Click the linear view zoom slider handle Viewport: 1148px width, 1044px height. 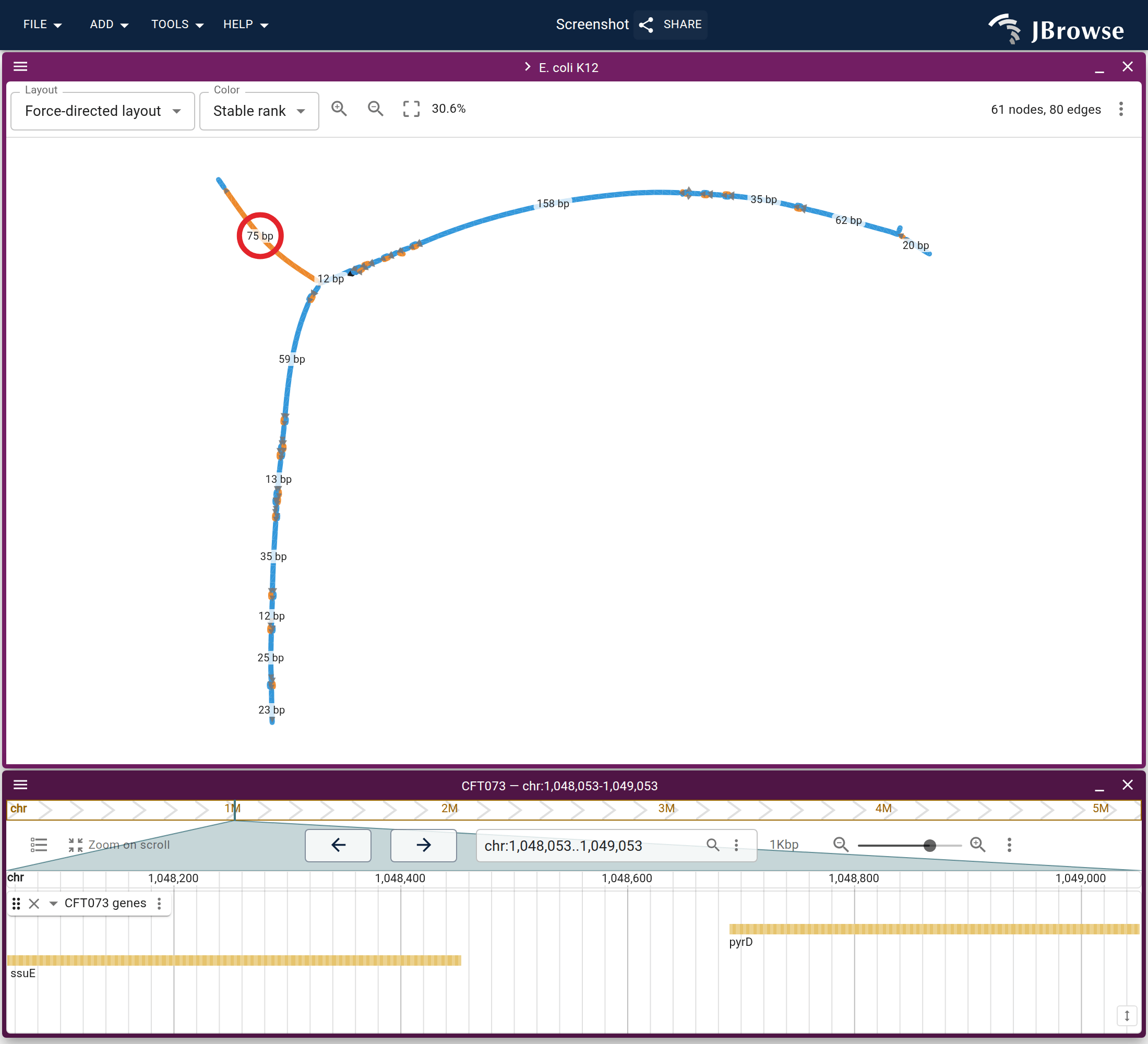point(930,845)
